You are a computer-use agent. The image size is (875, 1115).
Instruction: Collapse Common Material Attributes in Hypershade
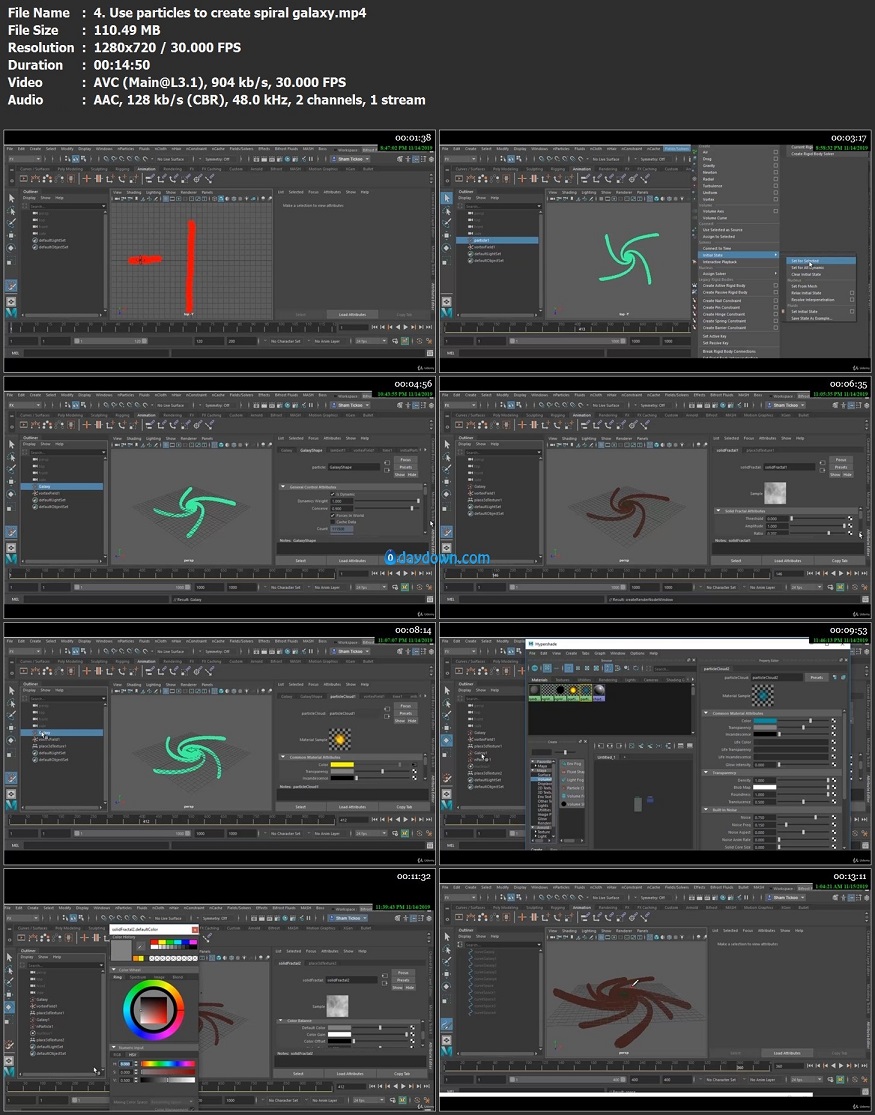point(706,713)
